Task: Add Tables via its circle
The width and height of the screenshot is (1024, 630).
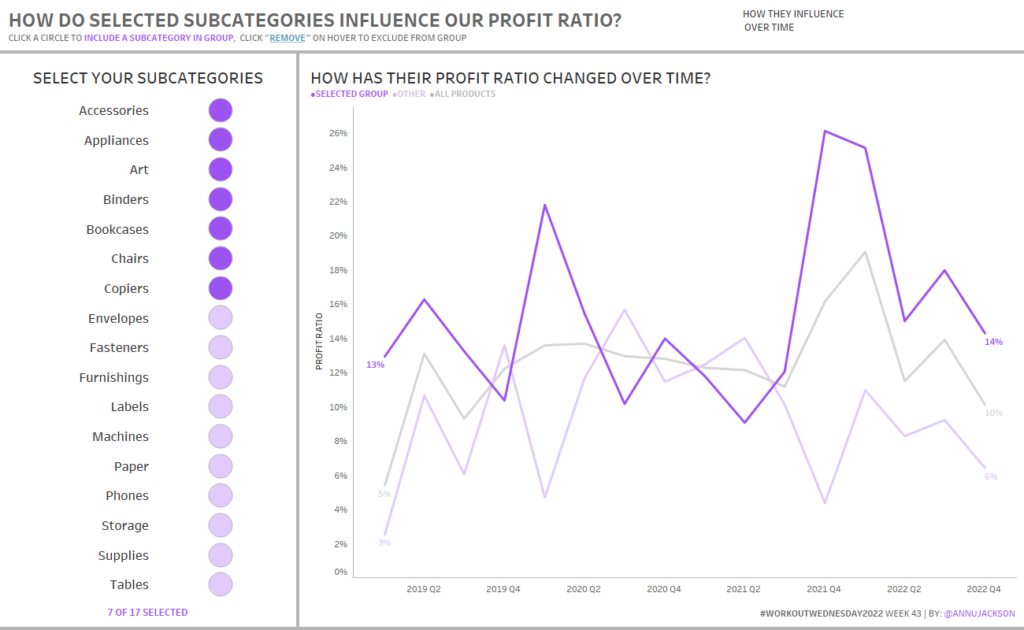Action: click(x=220, y=585)
